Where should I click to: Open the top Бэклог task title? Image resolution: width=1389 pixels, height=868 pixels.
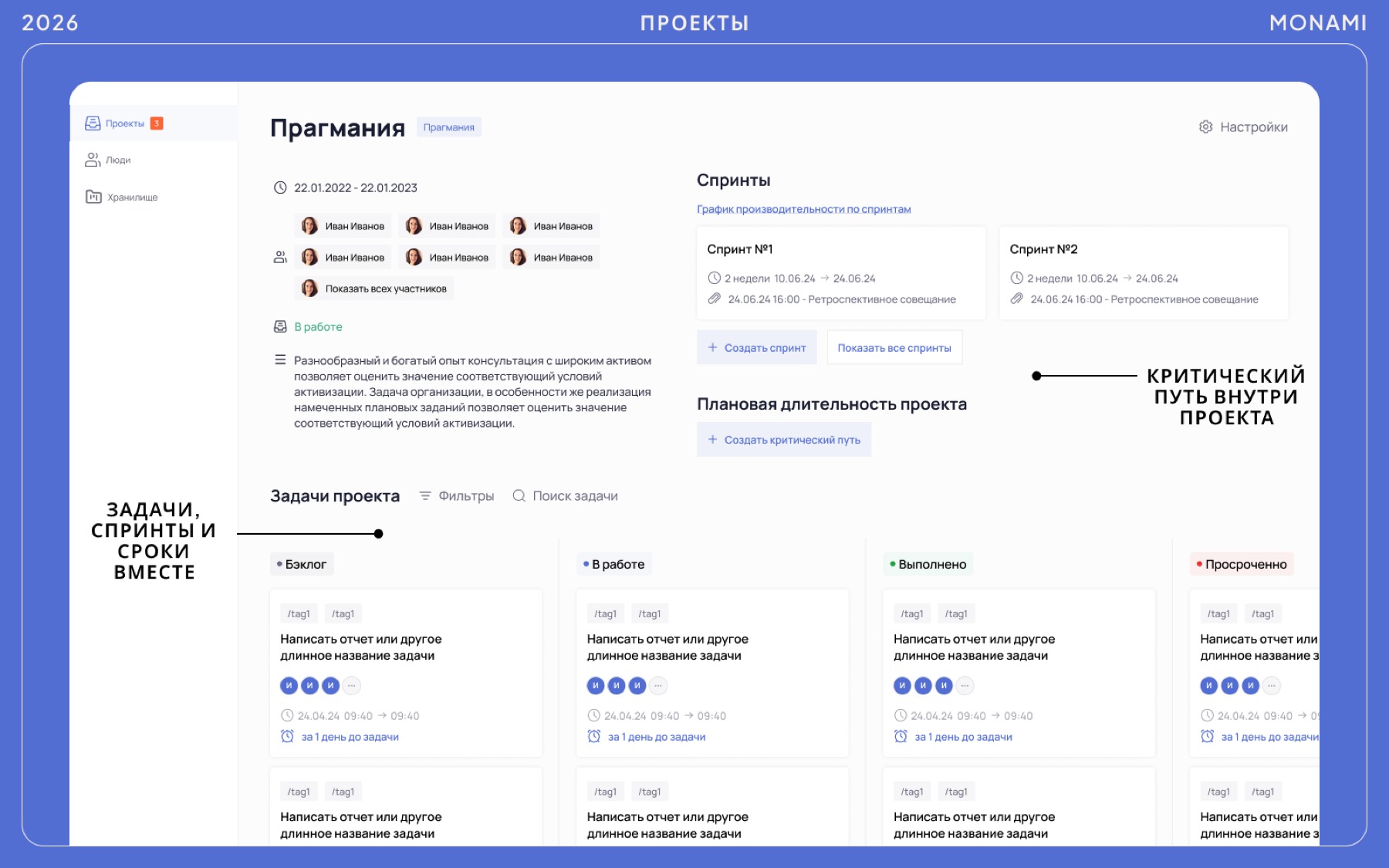pos(361,647)
